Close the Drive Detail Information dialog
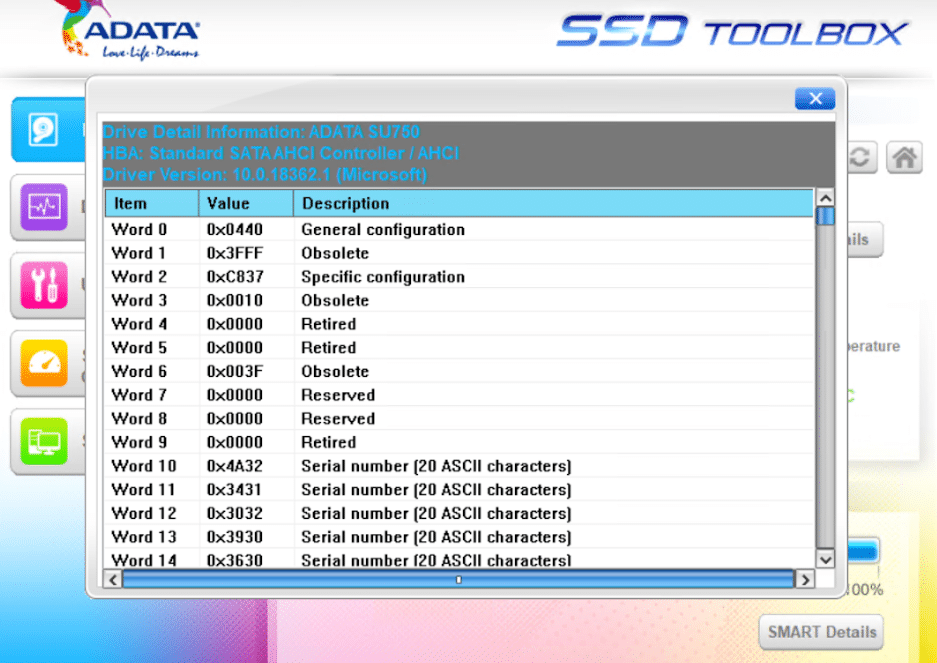Viewport: 937px width, 663px height. tap(815, 99)
